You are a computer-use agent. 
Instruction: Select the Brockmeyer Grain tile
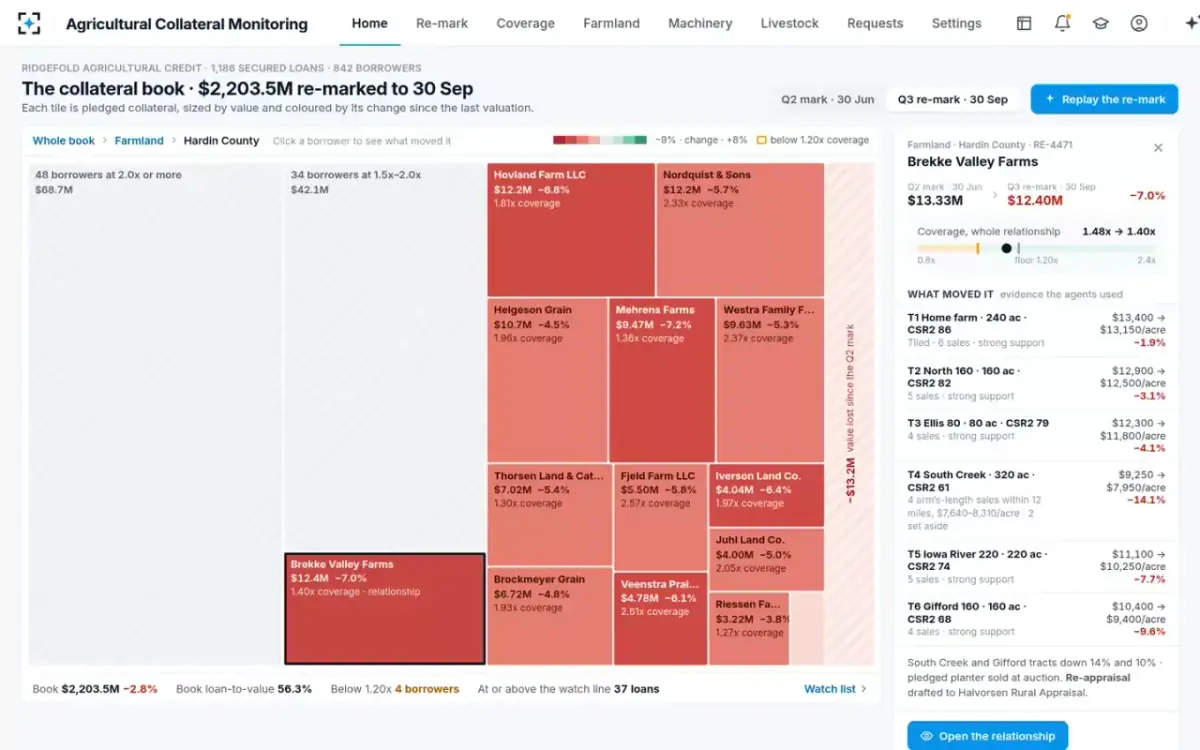[550, 616]
